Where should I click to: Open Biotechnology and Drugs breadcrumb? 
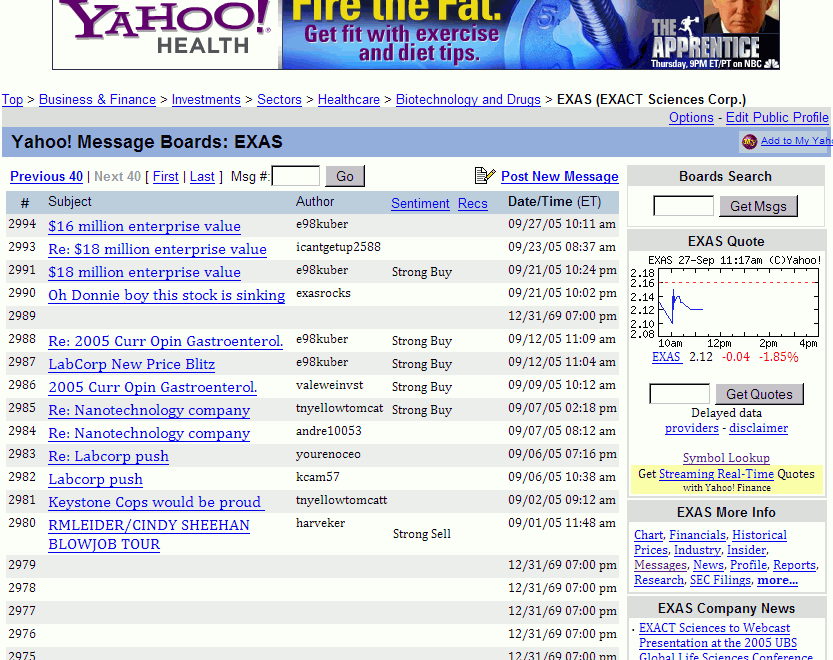(468, 99)
